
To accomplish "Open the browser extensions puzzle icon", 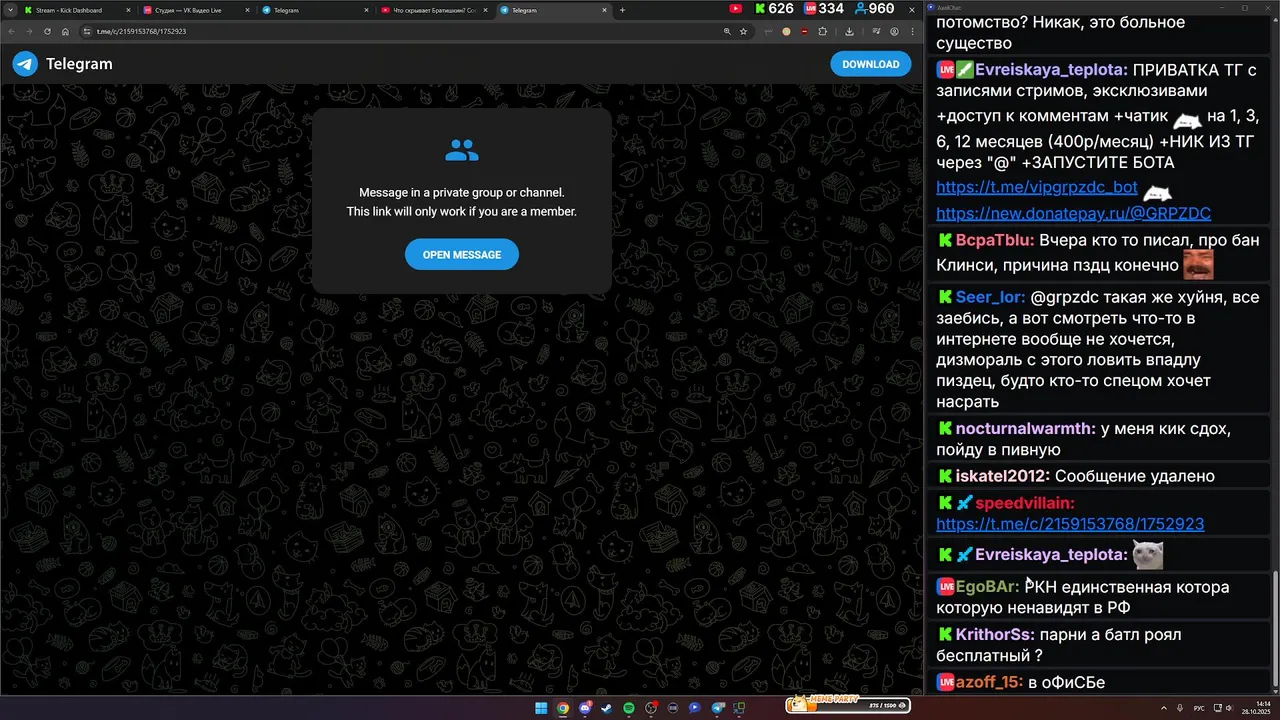I will click(823, 31).
